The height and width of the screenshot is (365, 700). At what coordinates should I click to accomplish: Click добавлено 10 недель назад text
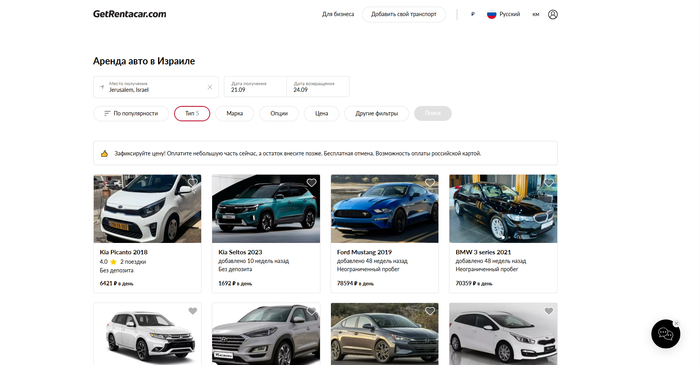pos(254,261)
